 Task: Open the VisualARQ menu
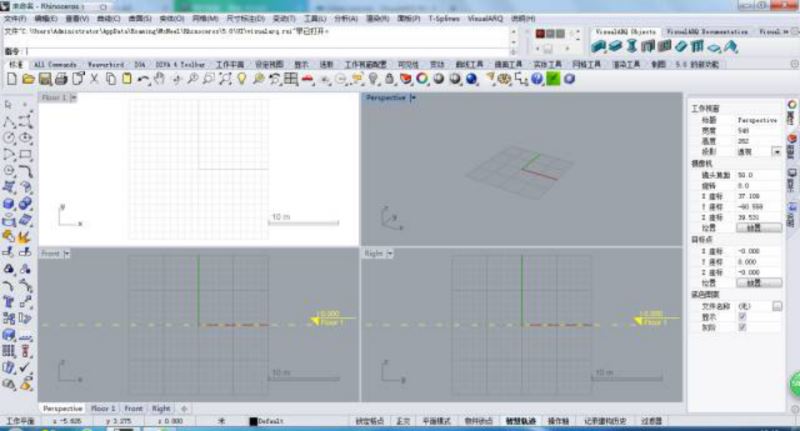485,18
